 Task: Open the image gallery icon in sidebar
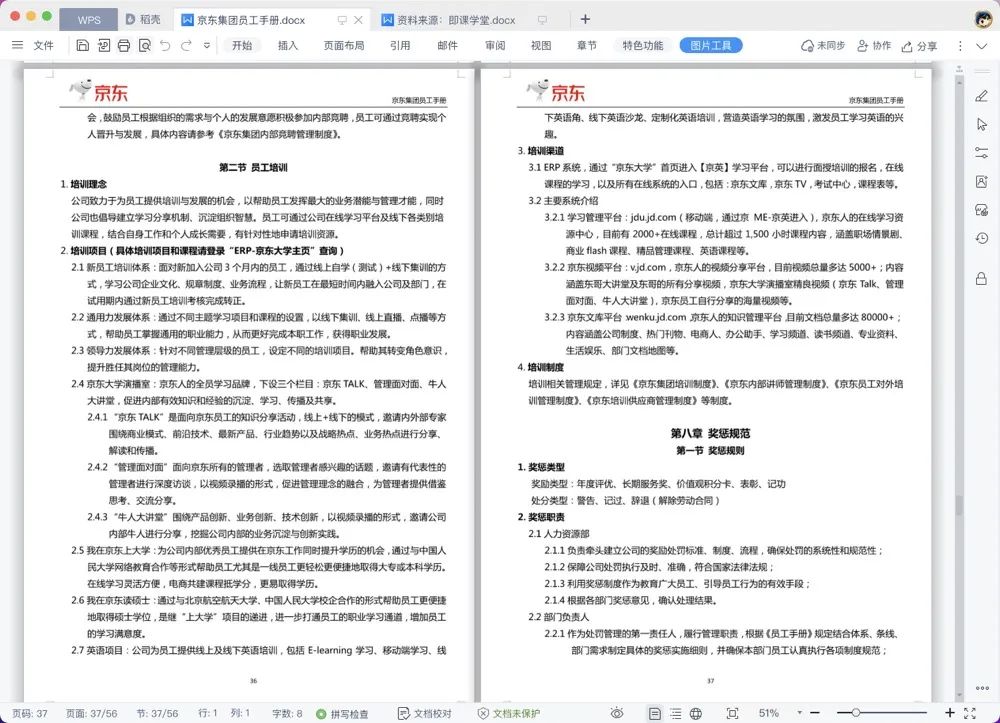(x=982, y=182)
